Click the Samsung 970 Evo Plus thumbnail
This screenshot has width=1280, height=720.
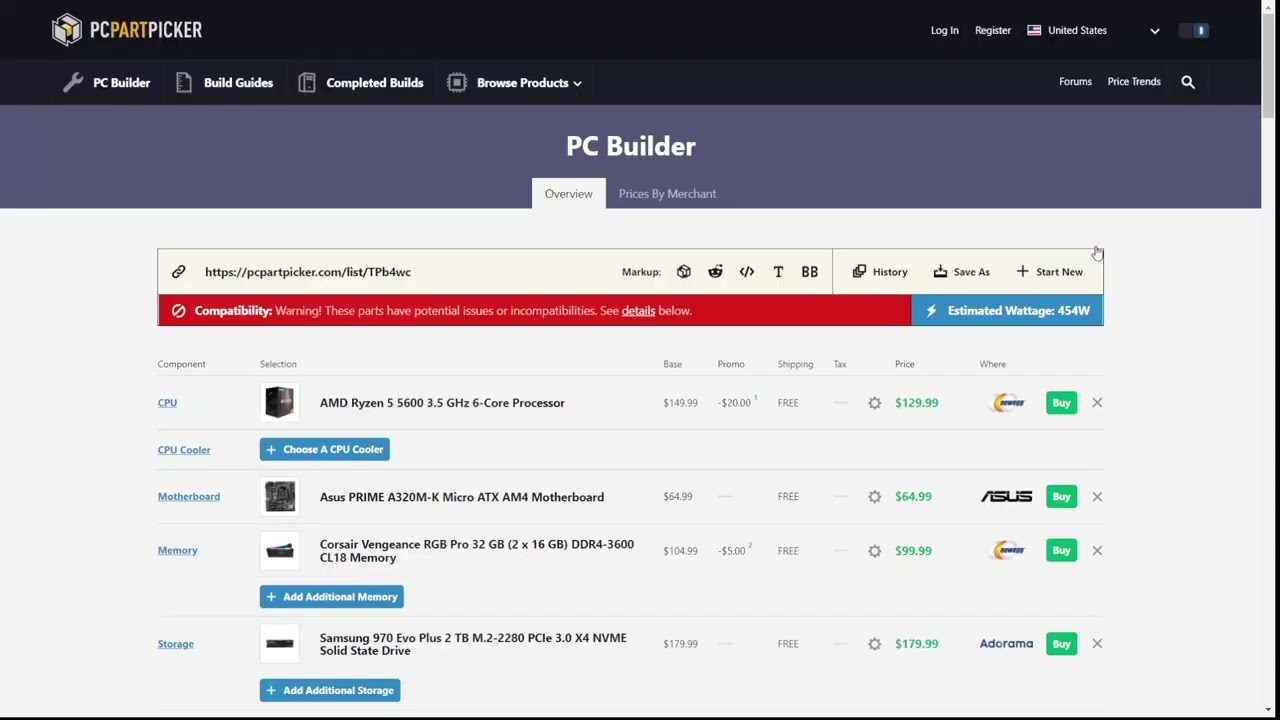point(280,644)
